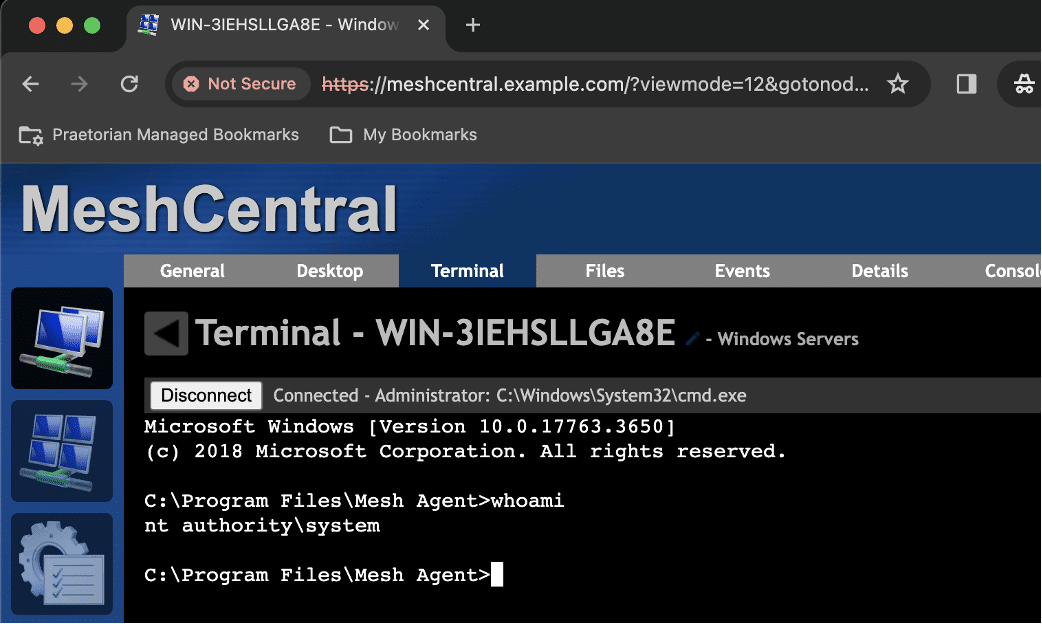This screenshot has height=624, width=1042.
Task: Click the terminal prompt cursor line
Action: [x=324, y=575]
